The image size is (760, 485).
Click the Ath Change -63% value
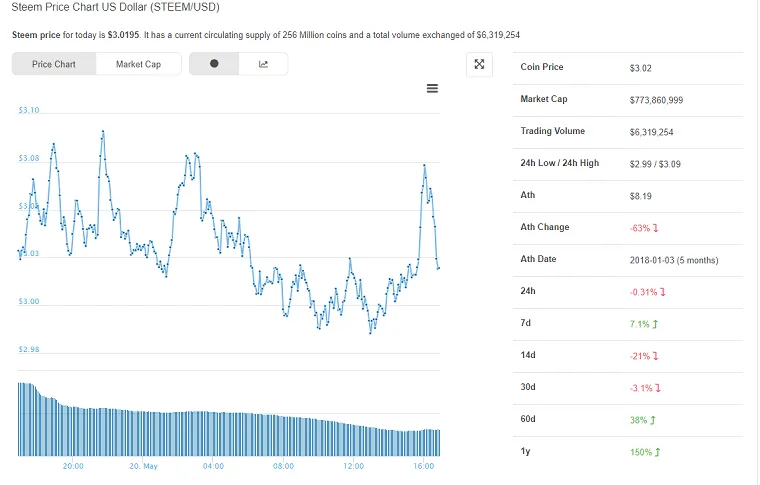coord(644,228)
